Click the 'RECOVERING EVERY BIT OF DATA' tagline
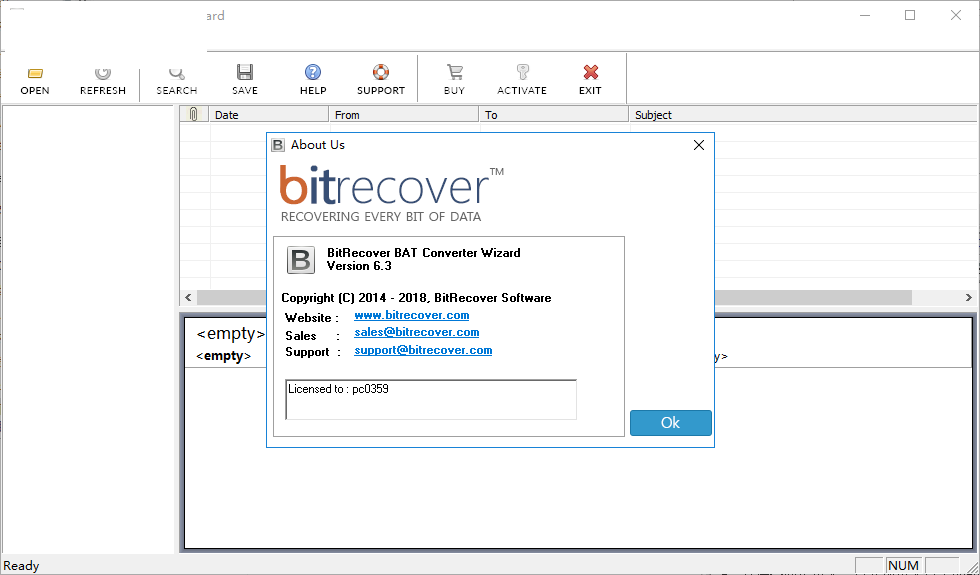Image resolution: width=980 pixels, height=575 pixels. pos(381,217)
